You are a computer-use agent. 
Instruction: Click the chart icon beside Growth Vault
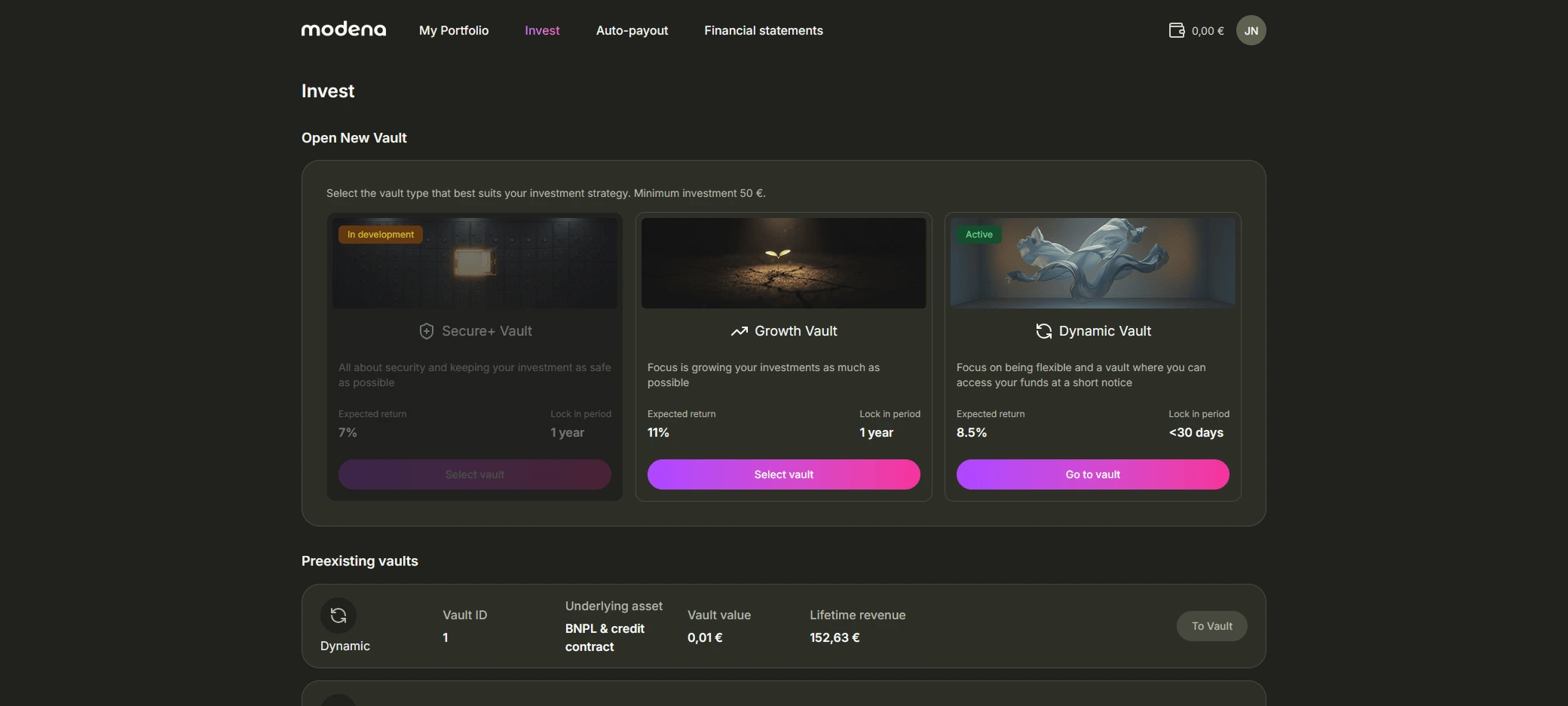(x=740, y=331)
